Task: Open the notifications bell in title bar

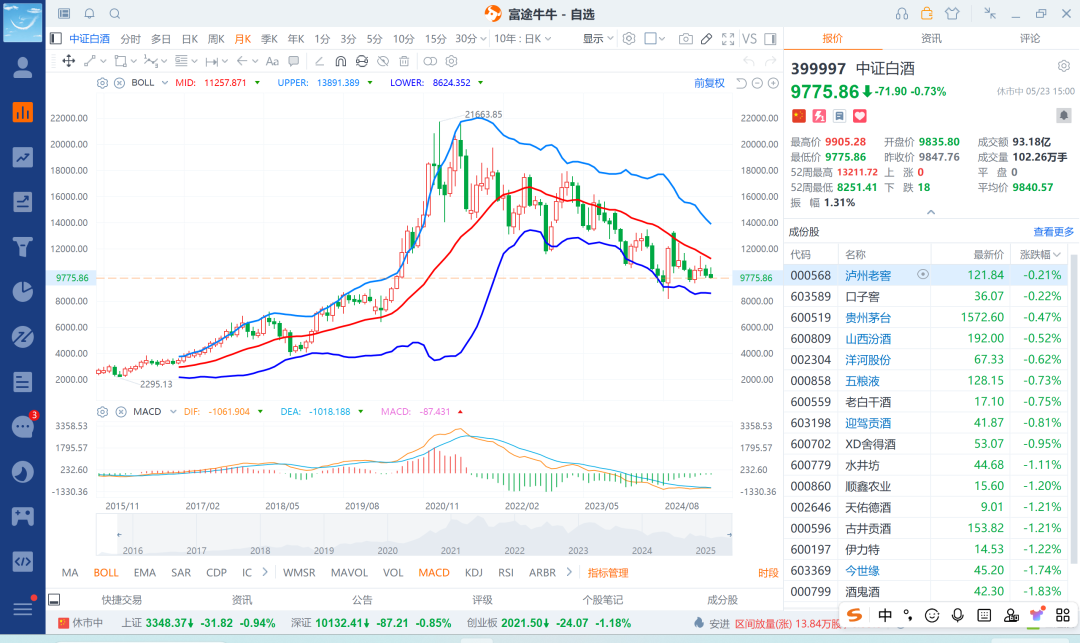Action: [90, 13]
